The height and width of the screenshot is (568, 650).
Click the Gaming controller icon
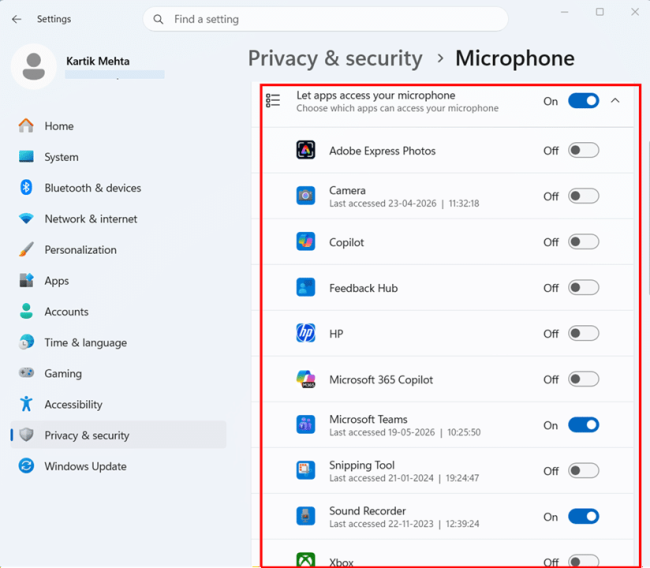point(26,373)
